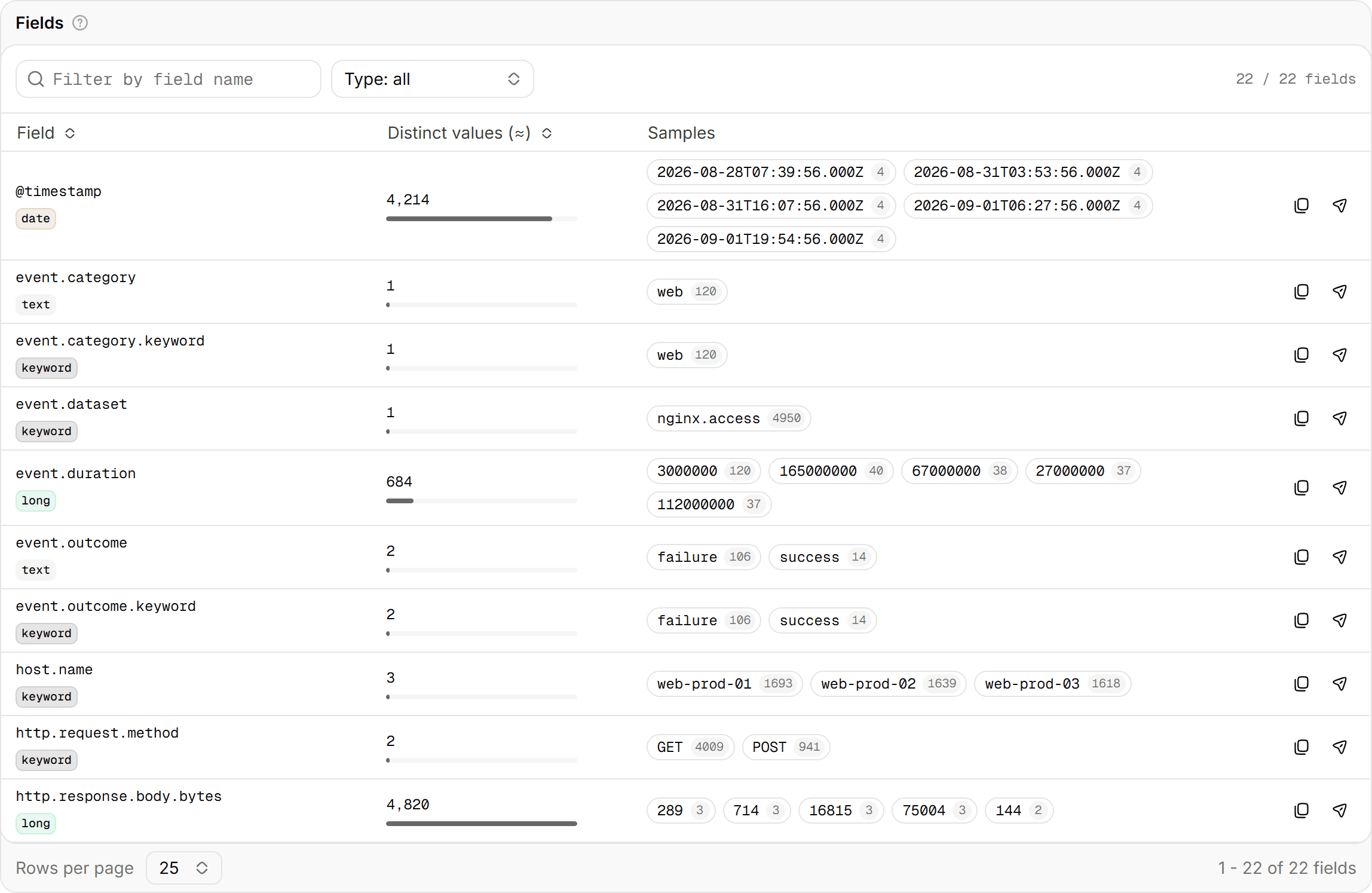Viewport: 1372px width, 893px height.
Task: Click send icon for event.duration row
Action: tap(1340, 488)
